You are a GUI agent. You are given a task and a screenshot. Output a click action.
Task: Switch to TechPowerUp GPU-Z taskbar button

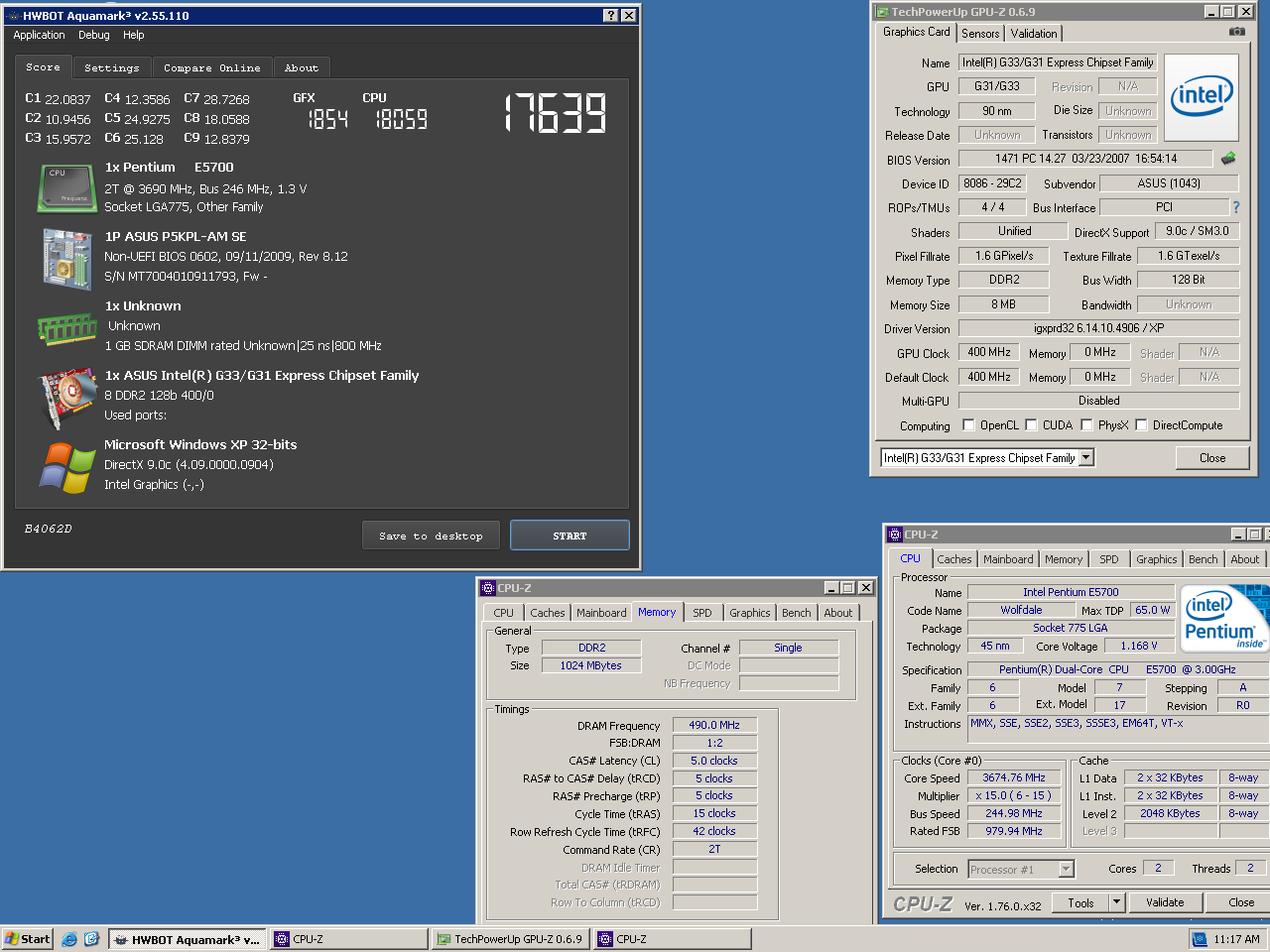tap(512, 939)
